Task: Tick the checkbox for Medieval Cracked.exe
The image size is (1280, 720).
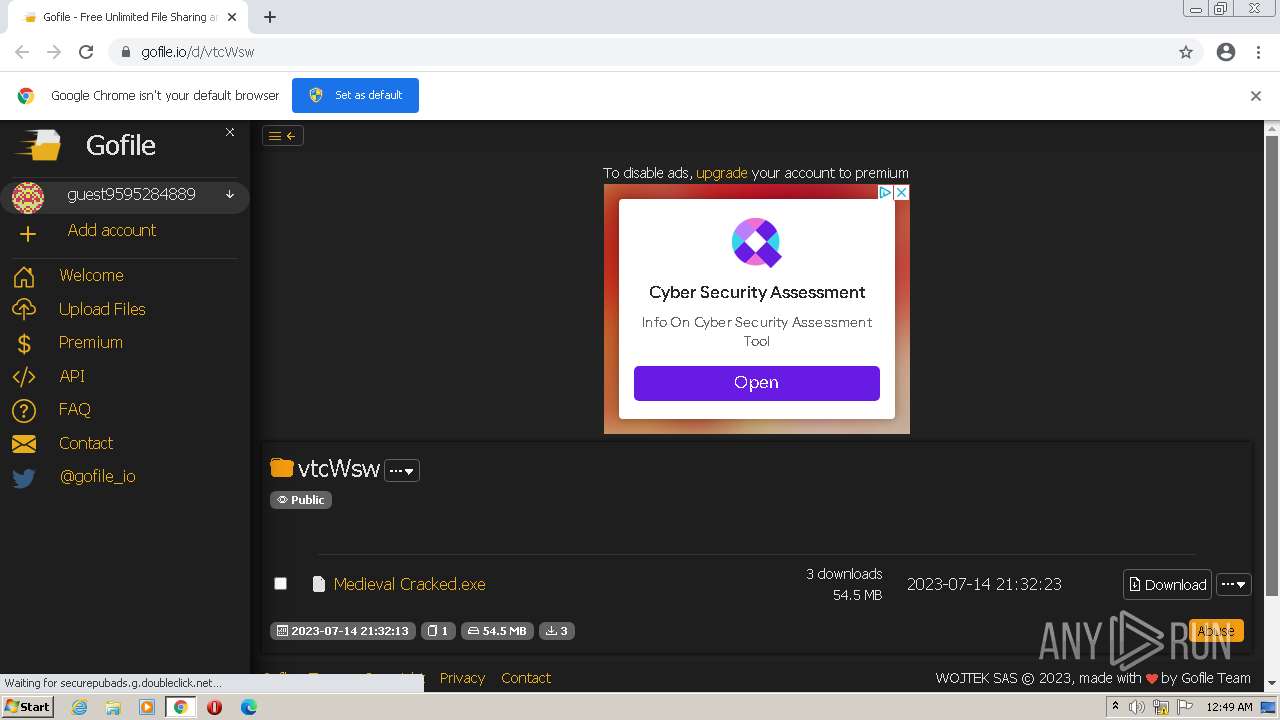Action: click(x=281, y=583)
